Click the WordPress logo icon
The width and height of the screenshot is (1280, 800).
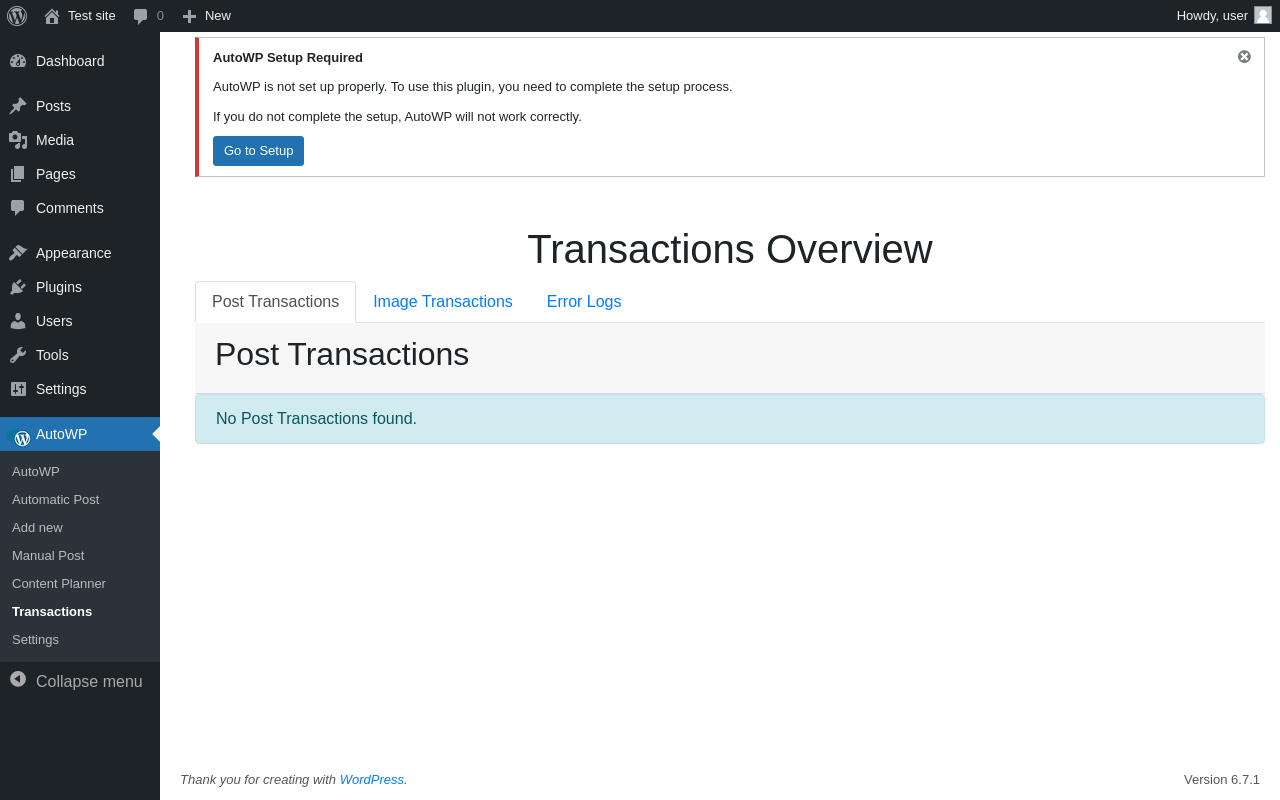(x=17, y=16)
